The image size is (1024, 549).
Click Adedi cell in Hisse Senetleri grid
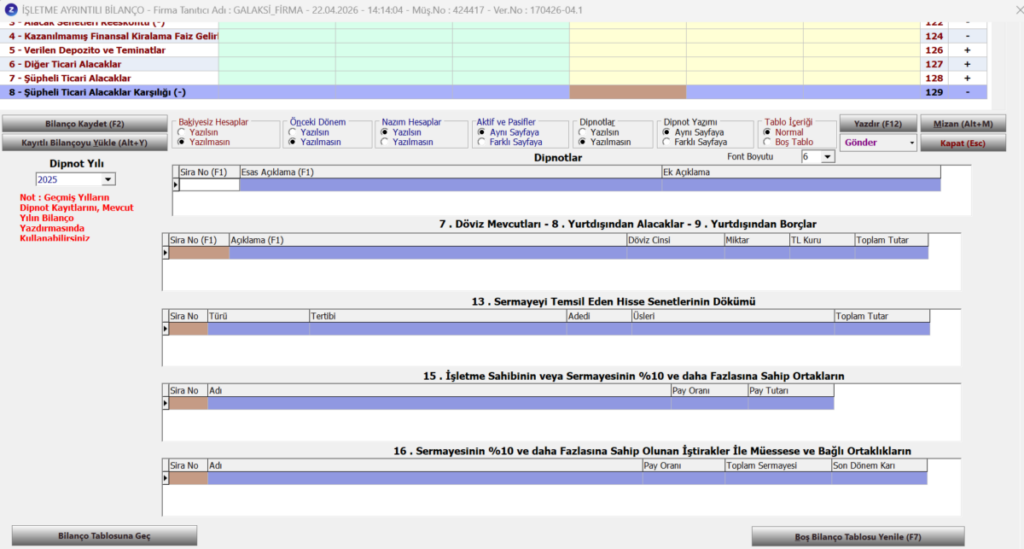(599, 329)
